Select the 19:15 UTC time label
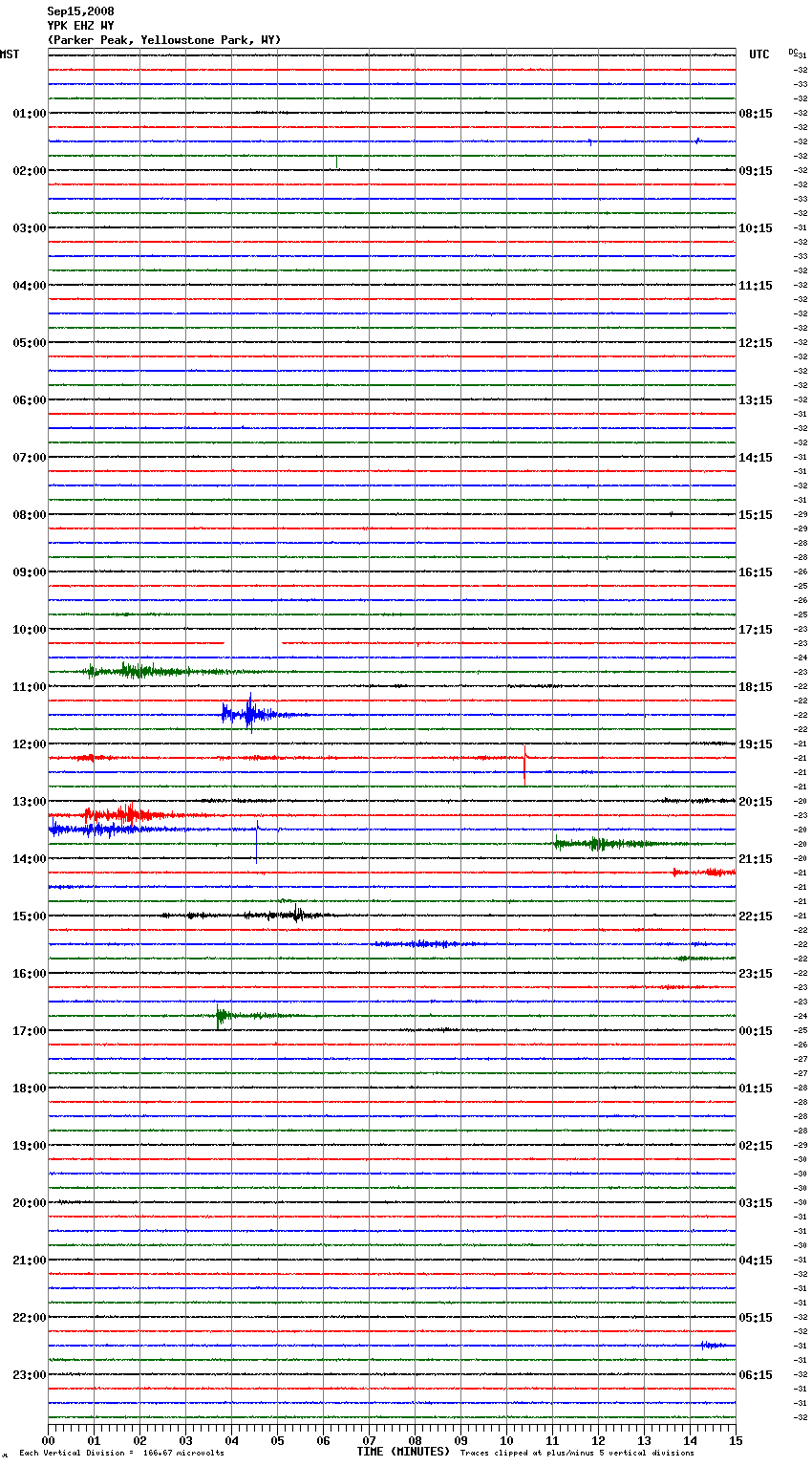 pos(756,744)
